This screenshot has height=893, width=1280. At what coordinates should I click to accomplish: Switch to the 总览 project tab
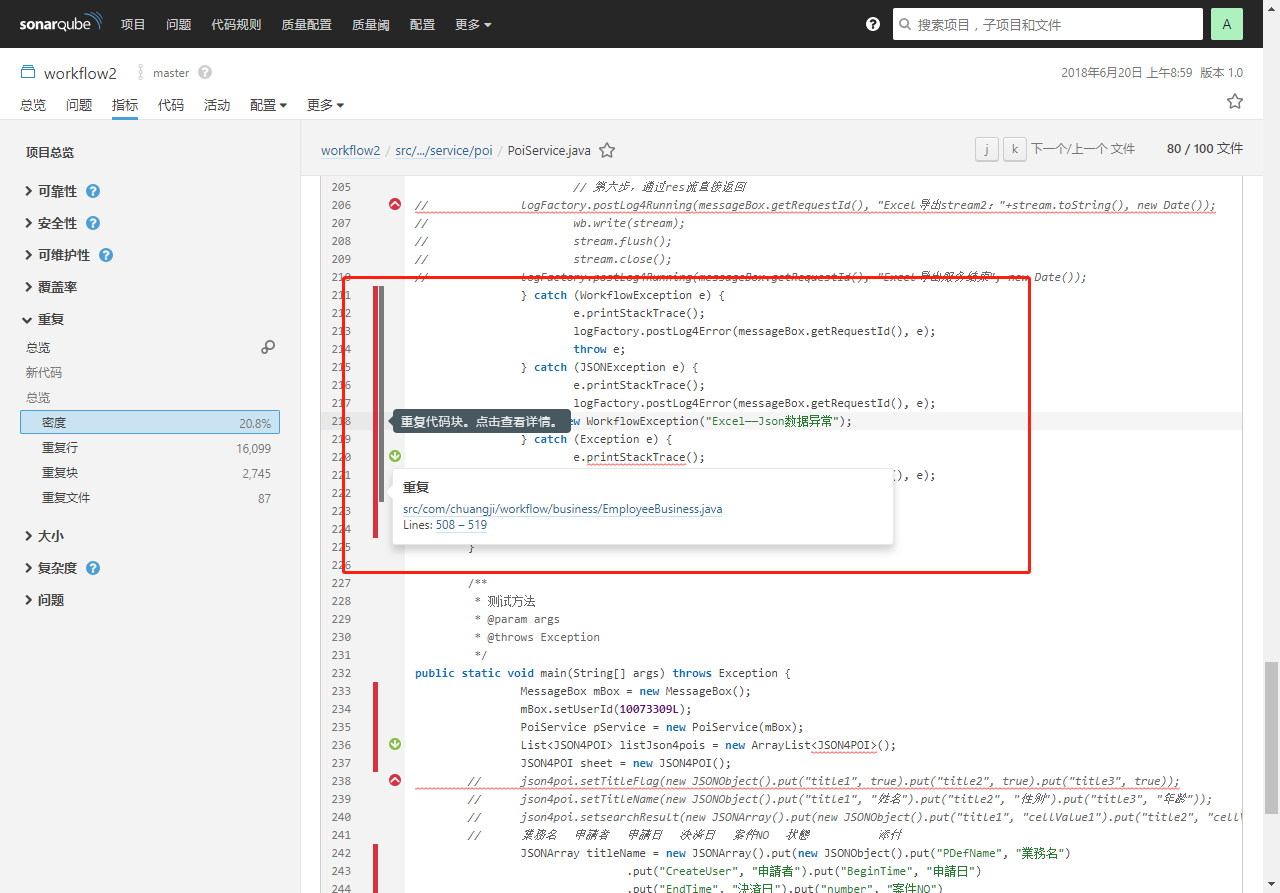[33, 105]
